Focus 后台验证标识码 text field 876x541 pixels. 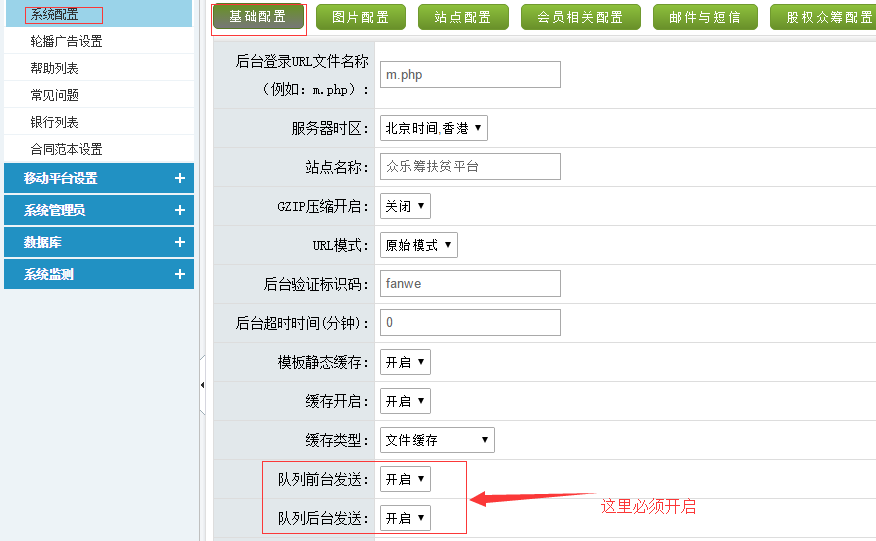point(470,283)
